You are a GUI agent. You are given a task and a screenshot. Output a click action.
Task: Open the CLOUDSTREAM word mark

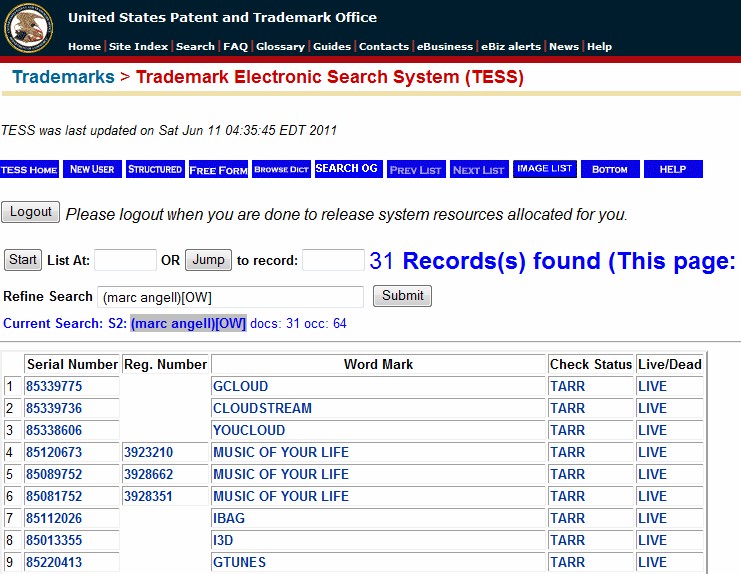[x=262, y=408]
